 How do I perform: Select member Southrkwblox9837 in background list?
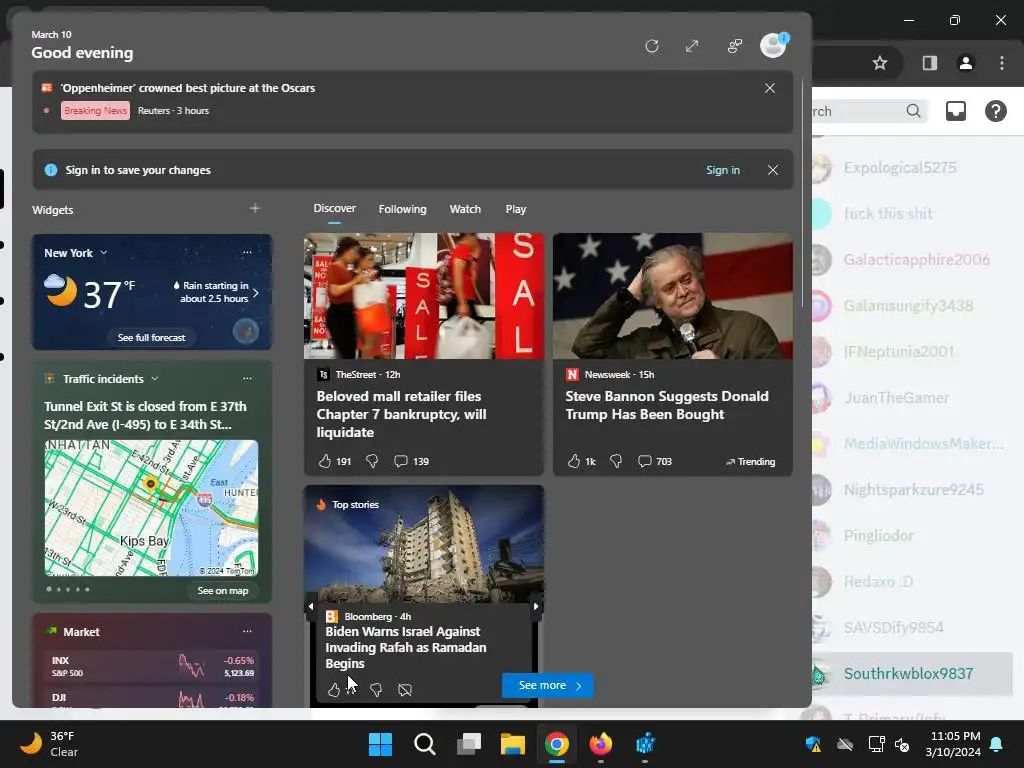912,673
